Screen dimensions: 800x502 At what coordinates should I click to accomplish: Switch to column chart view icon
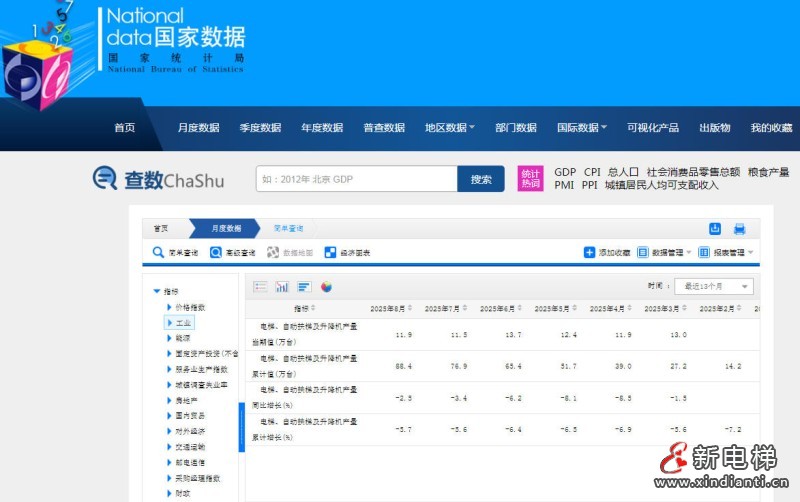282,287
